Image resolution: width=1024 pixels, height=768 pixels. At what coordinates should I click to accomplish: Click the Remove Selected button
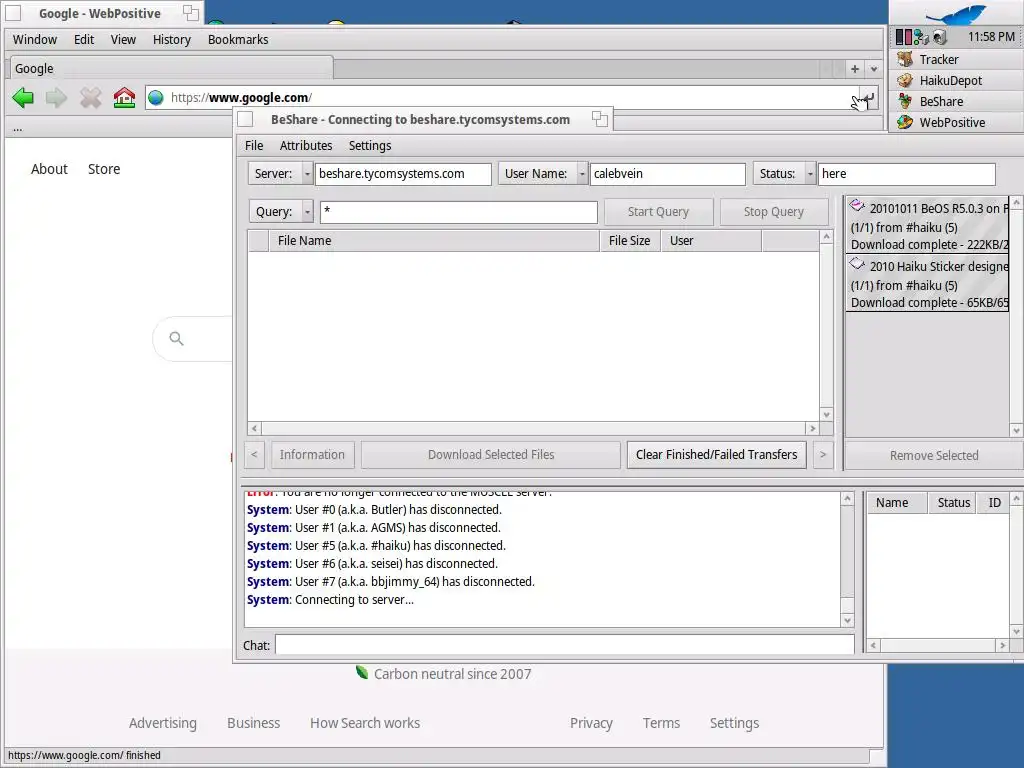click(934, 455)
